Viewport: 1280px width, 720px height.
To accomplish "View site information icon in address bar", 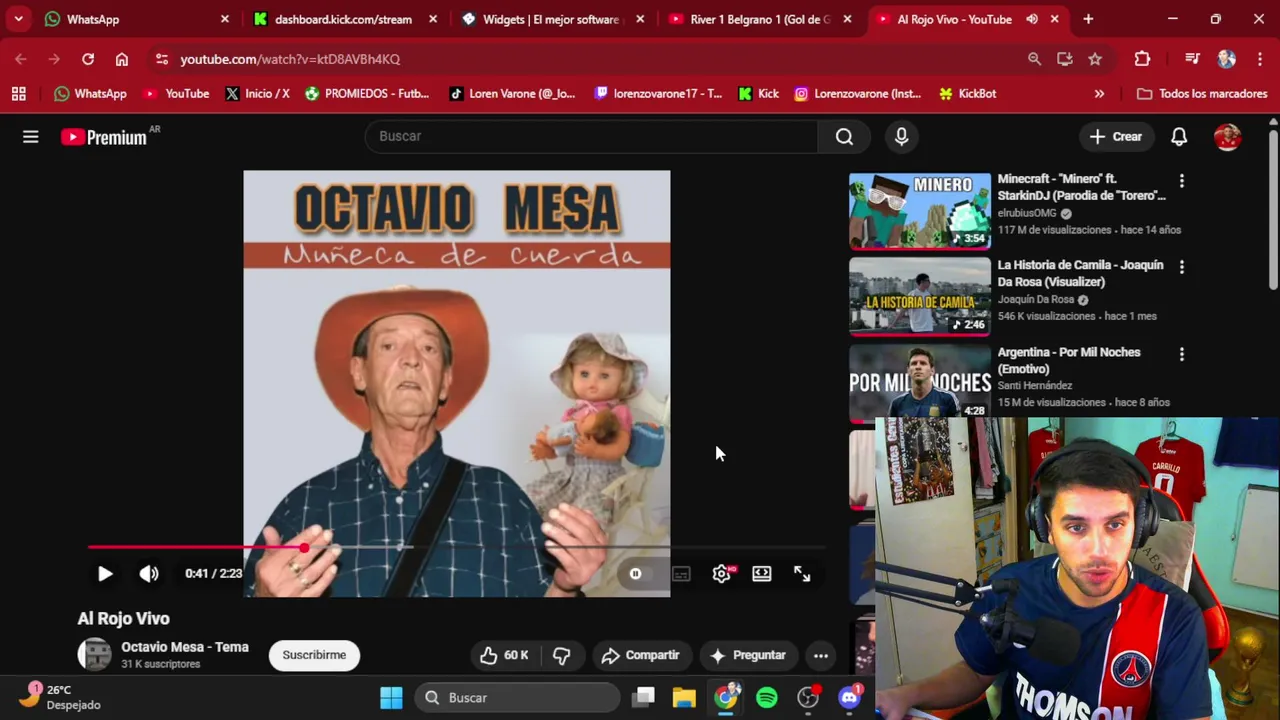I will 162,59.
